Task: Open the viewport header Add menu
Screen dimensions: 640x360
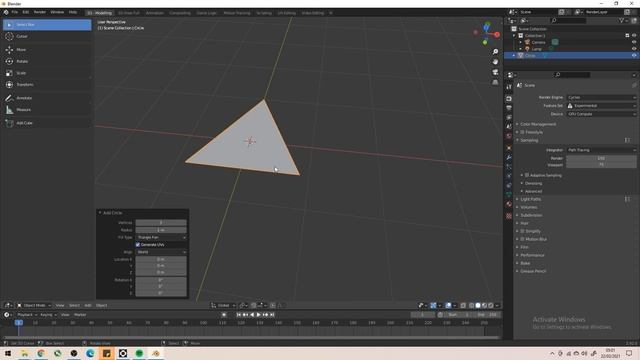Action: pos(88,306)
